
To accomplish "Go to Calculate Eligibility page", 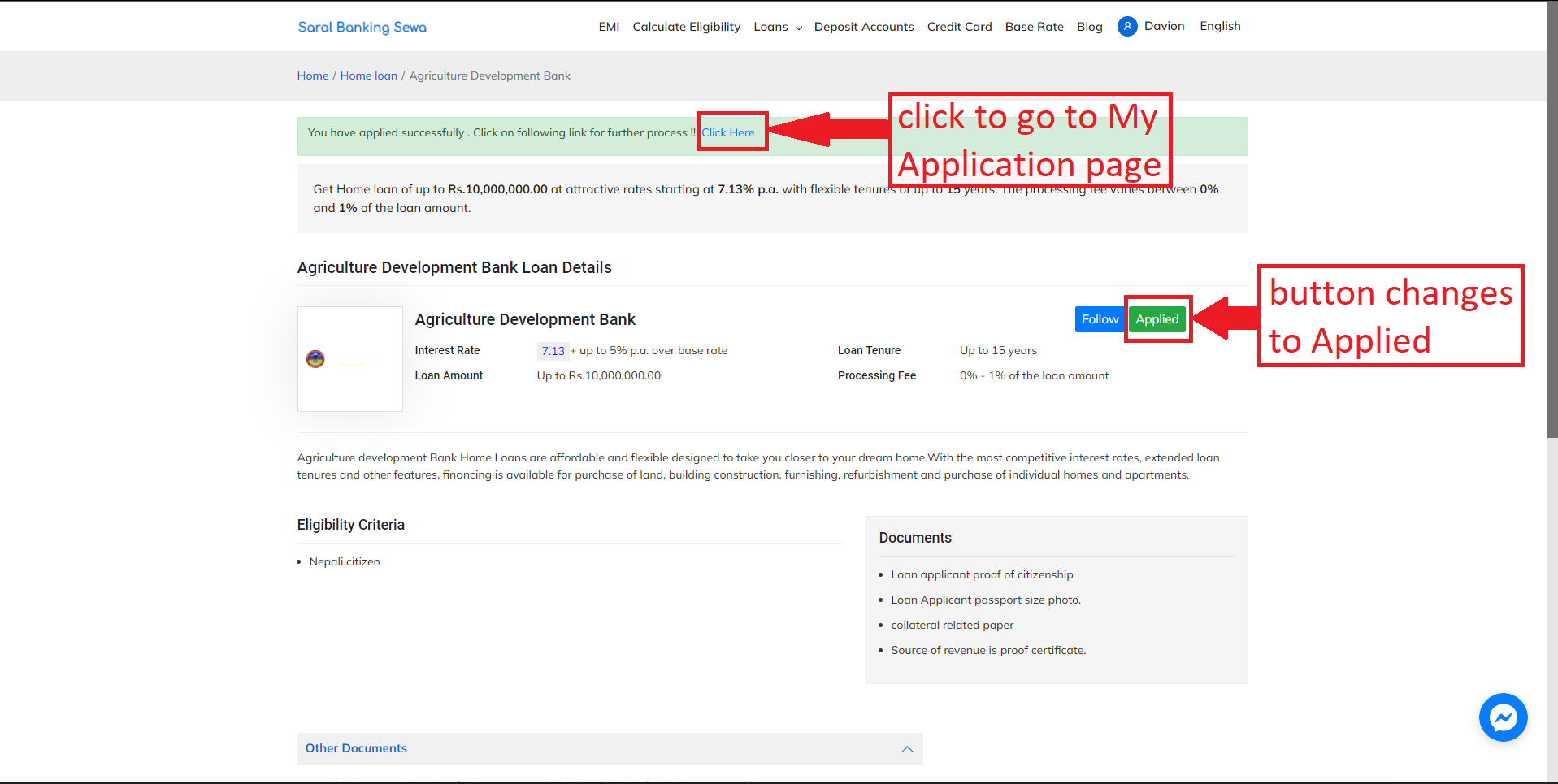I will [x=687, y=27].
